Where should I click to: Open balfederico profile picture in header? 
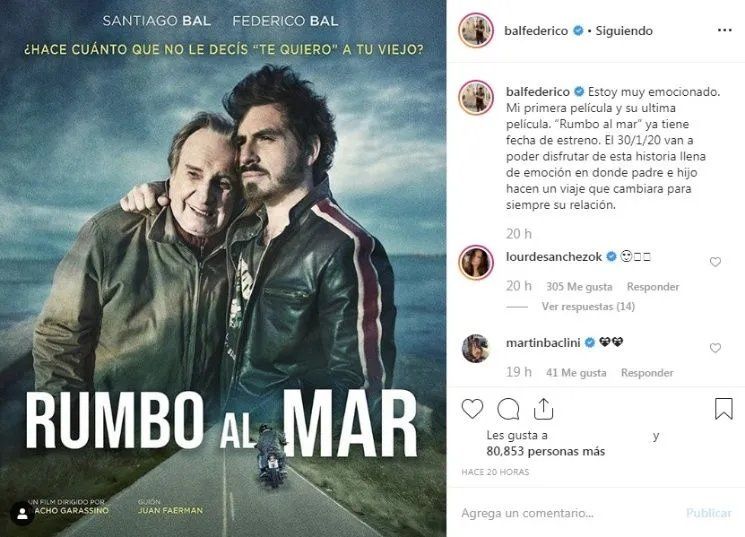pos(476,31)
